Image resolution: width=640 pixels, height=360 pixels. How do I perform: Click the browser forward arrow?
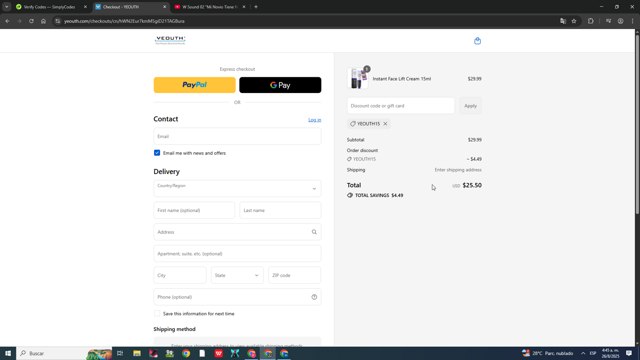pyautogui.click(x=19, y=21)
